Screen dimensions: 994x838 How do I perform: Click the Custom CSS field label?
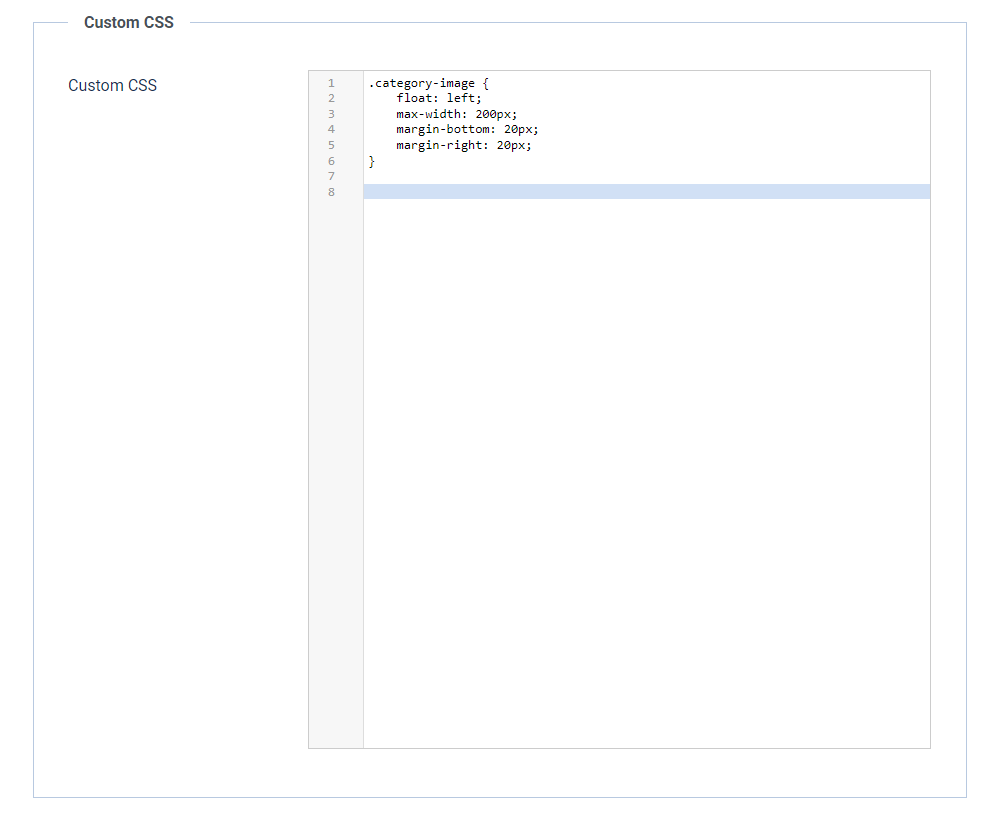(112, 86)
